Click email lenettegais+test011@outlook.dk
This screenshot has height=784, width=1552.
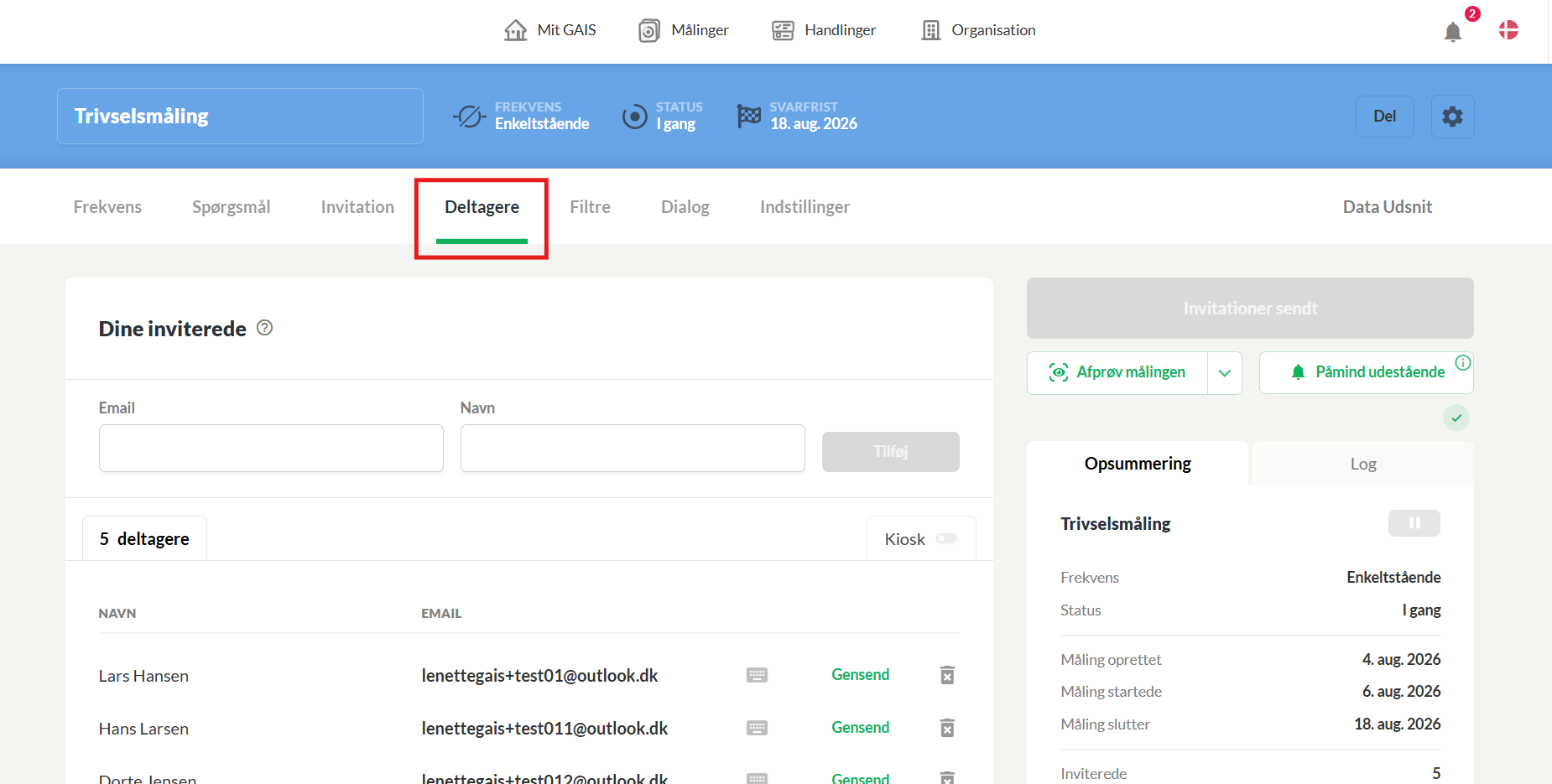544,729
